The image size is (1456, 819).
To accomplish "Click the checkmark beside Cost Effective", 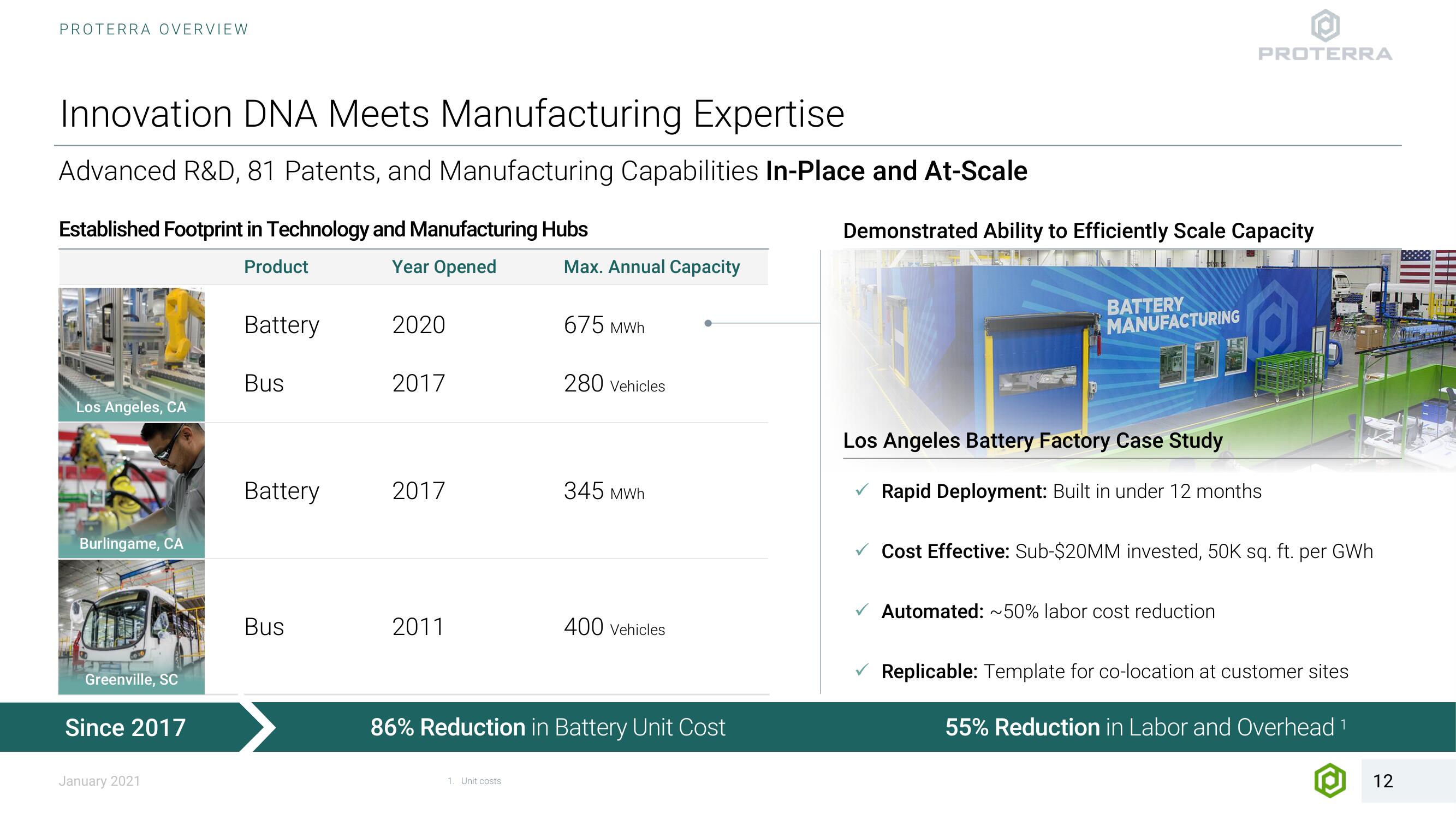I will pyautogui.click(x=861, y=550).
